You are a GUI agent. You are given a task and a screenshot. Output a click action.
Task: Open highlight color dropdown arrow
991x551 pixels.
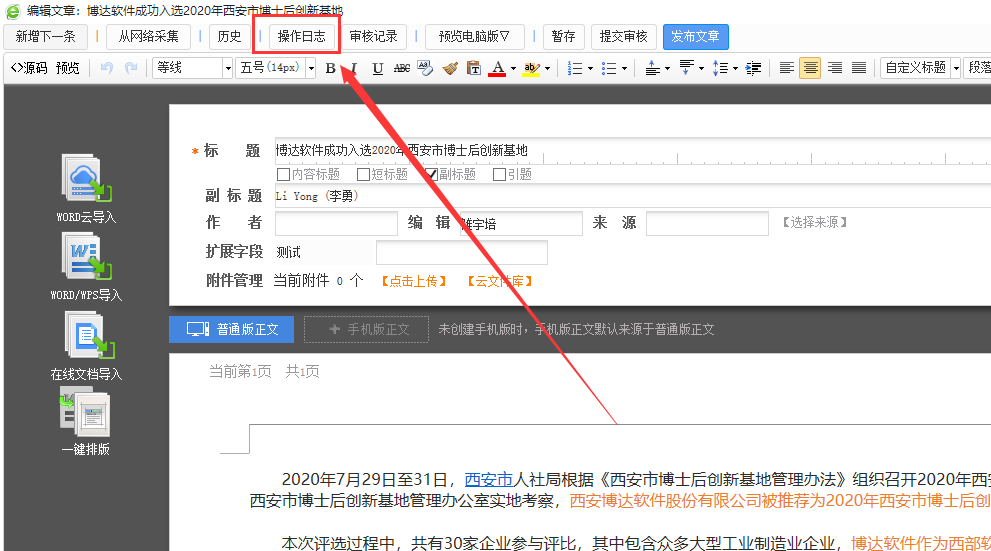pos(547,68)
